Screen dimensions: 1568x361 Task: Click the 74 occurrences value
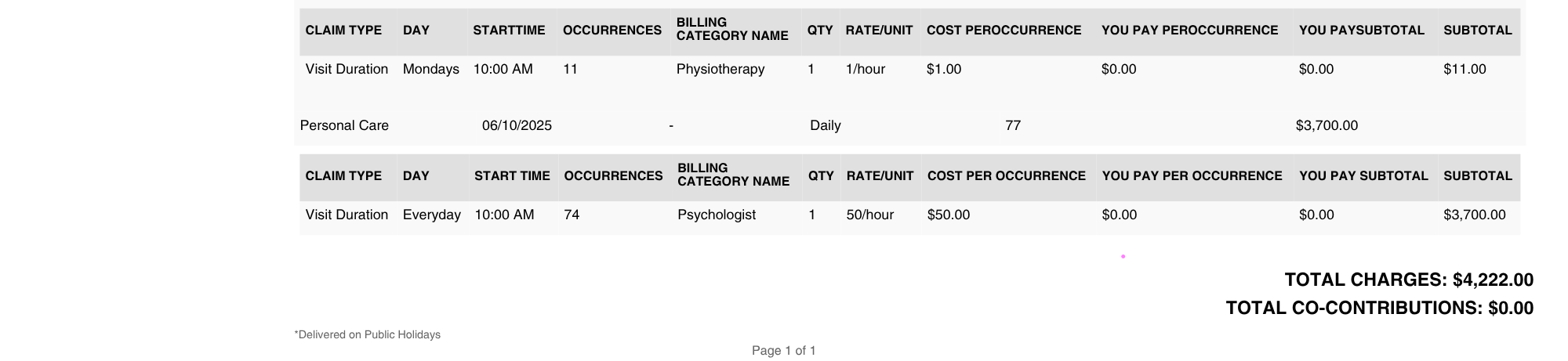572,215
